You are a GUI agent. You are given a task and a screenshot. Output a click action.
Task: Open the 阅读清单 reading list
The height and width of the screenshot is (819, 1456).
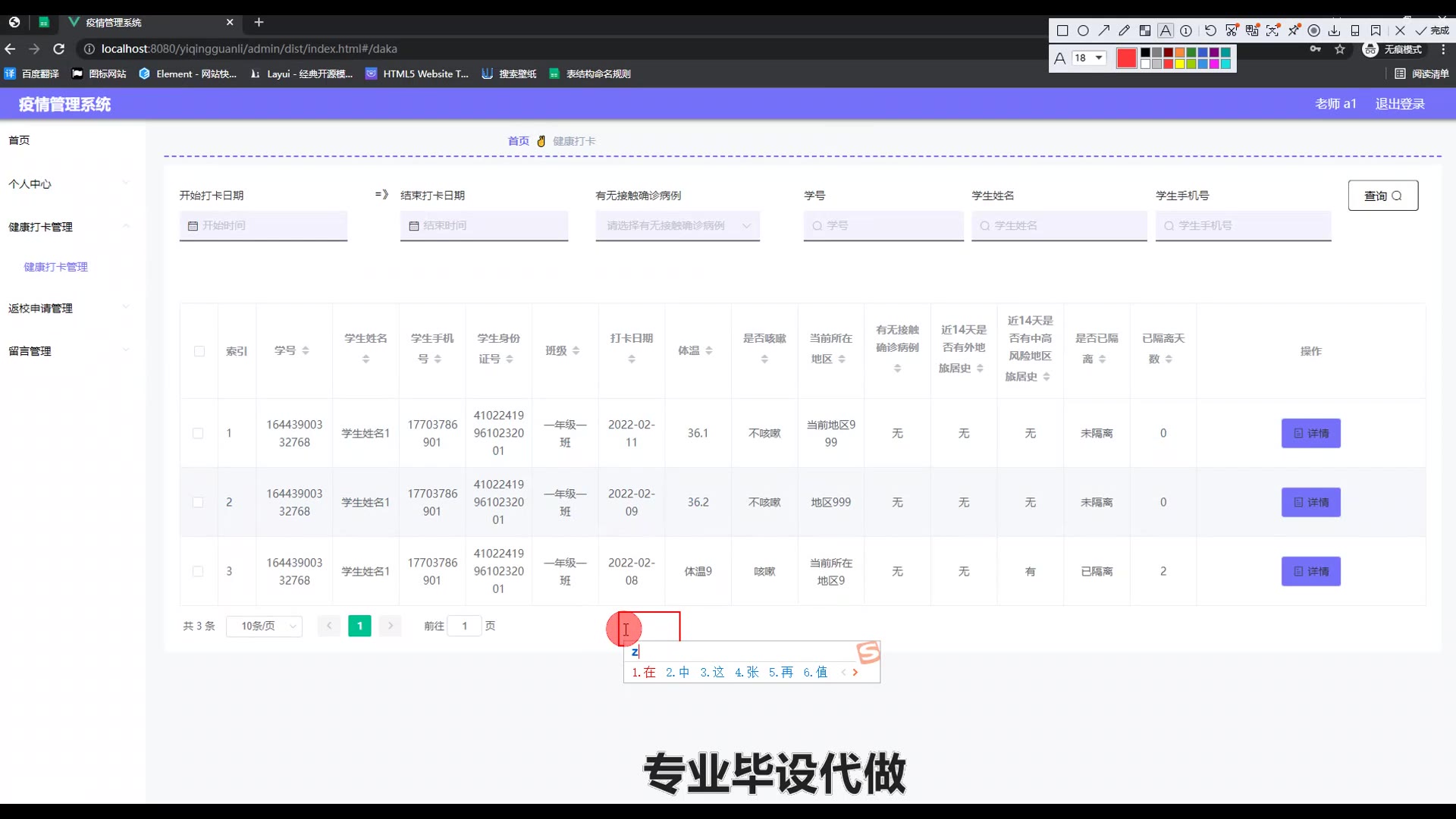click(x=1422, y=74)
